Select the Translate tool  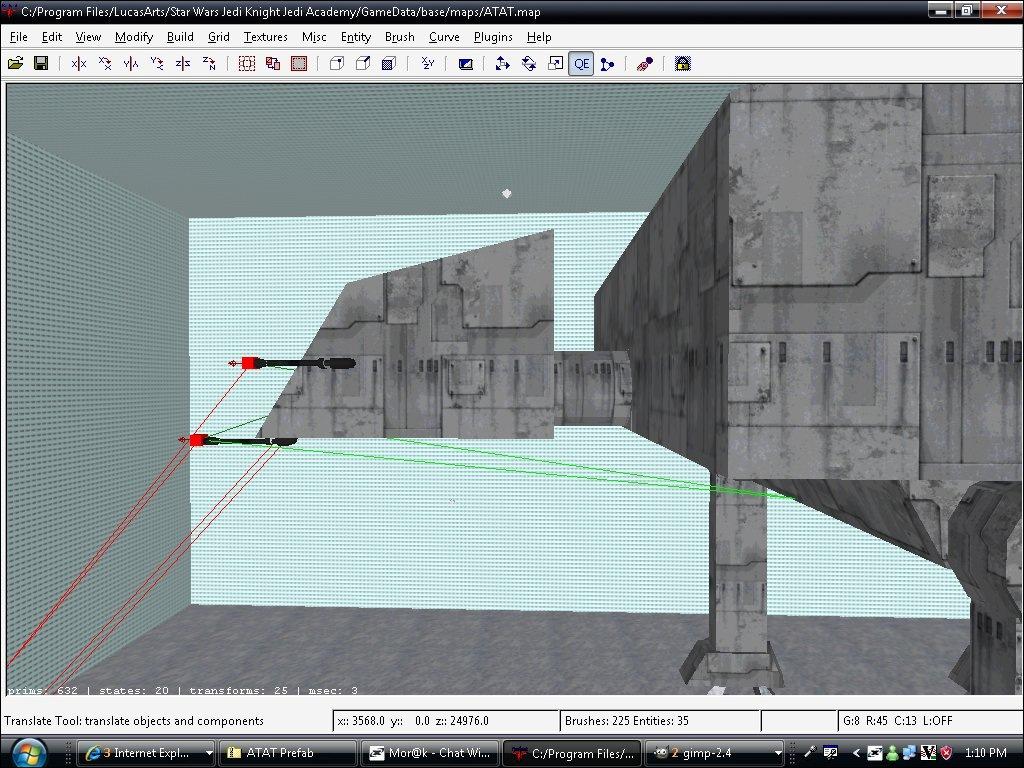point(503,64)
